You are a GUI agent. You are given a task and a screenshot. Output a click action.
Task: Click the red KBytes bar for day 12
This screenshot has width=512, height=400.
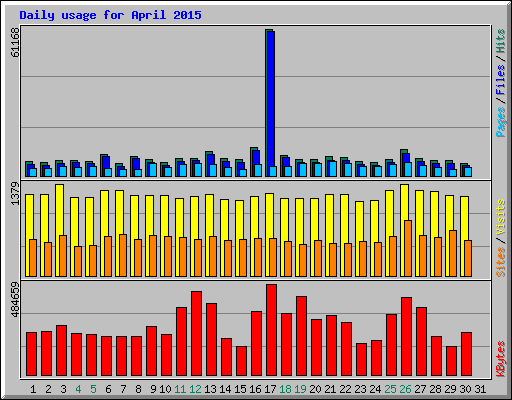pyautogui.click(x=196, y=334)
